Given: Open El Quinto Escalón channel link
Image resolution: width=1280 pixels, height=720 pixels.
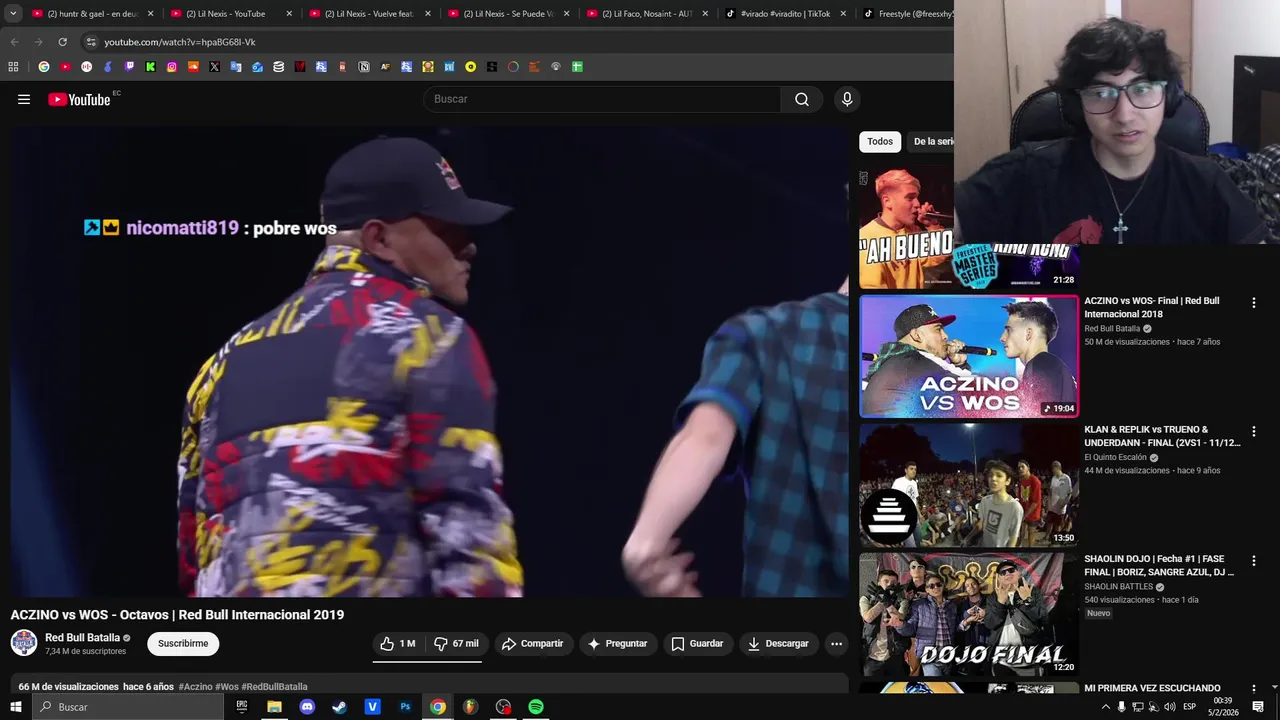Looking at the screenshot, I should tap(1115, 458).
